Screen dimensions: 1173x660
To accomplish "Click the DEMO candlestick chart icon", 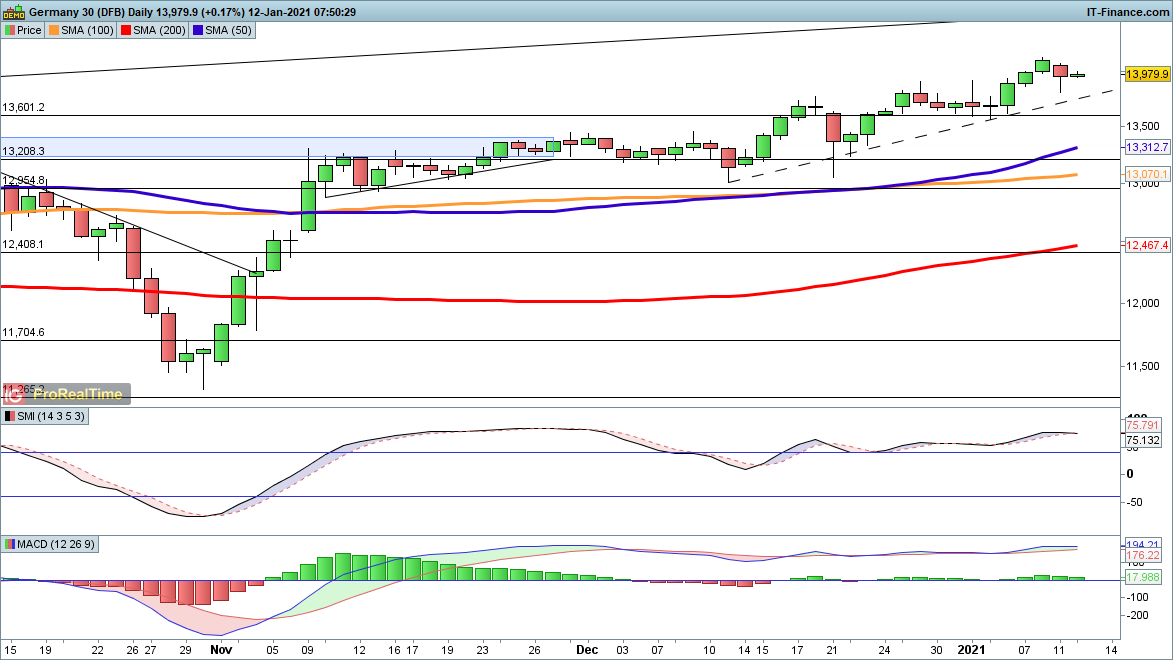I will point(14,11).
